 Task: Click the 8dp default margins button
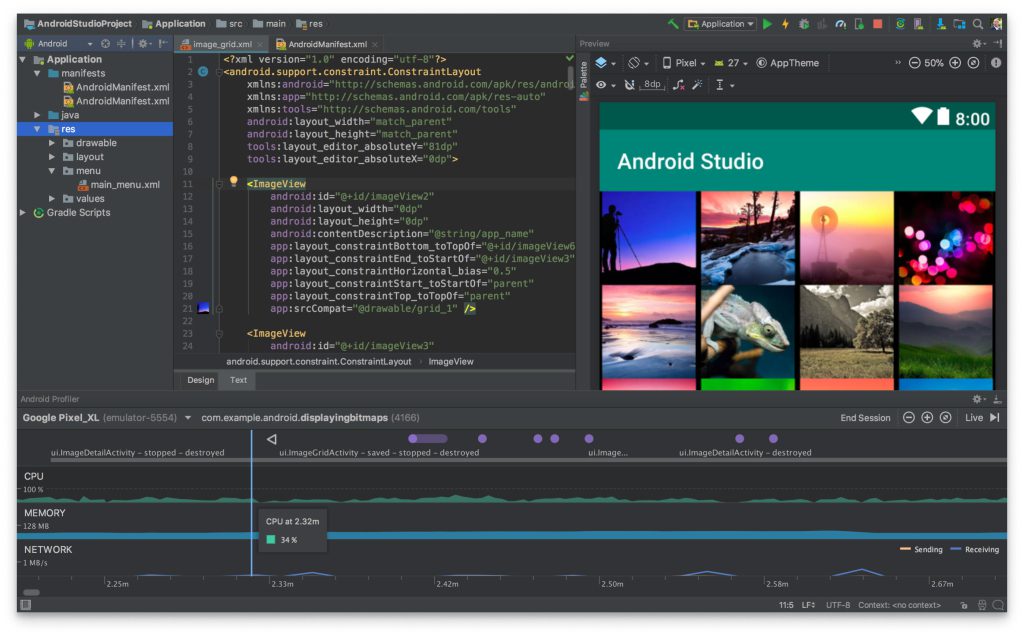point(652,85)
